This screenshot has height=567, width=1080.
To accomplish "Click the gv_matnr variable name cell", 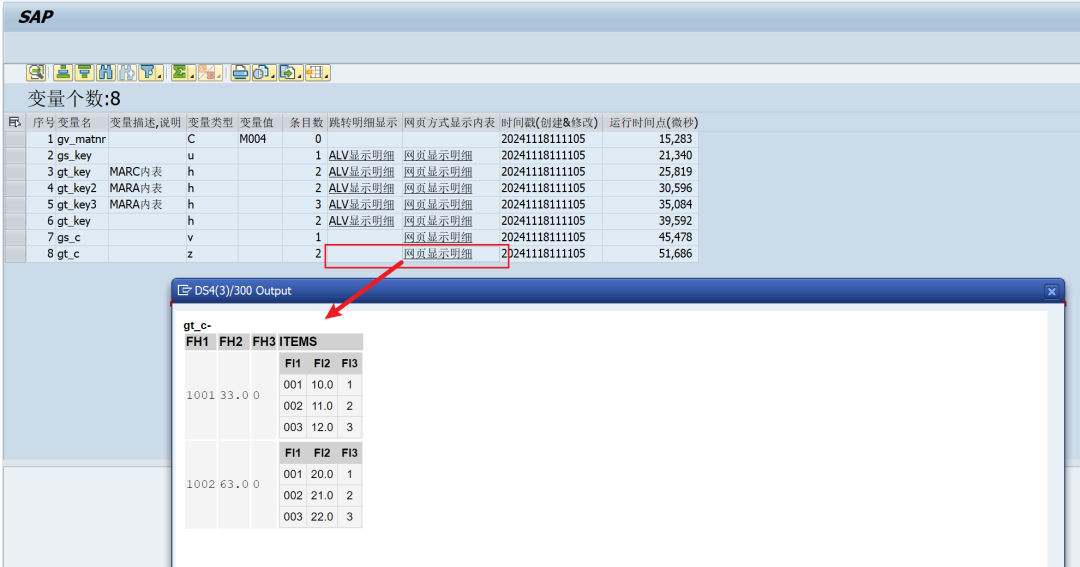I will (x=81, y=139).
